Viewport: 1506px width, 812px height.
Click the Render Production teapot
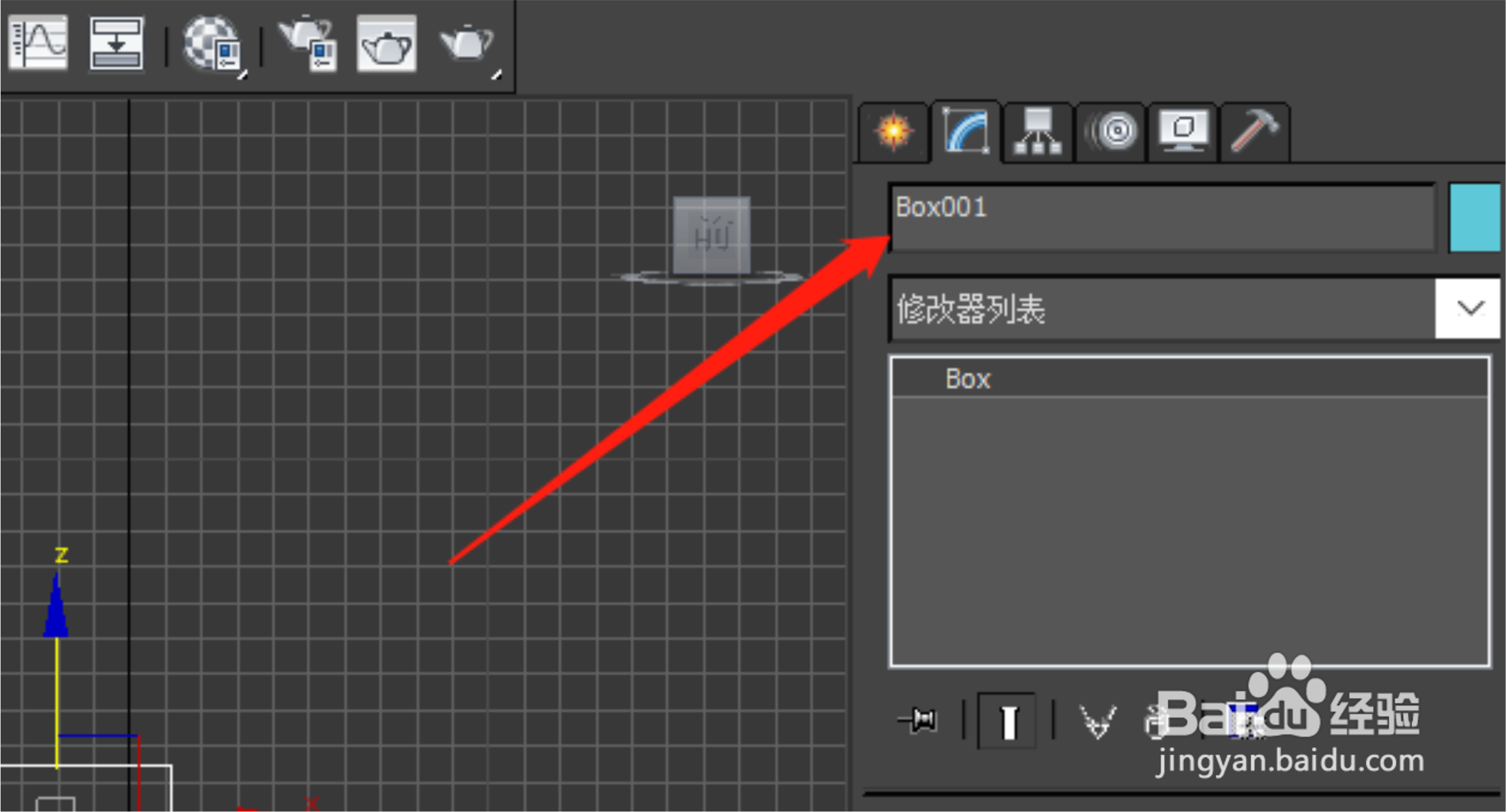[467, 44]
